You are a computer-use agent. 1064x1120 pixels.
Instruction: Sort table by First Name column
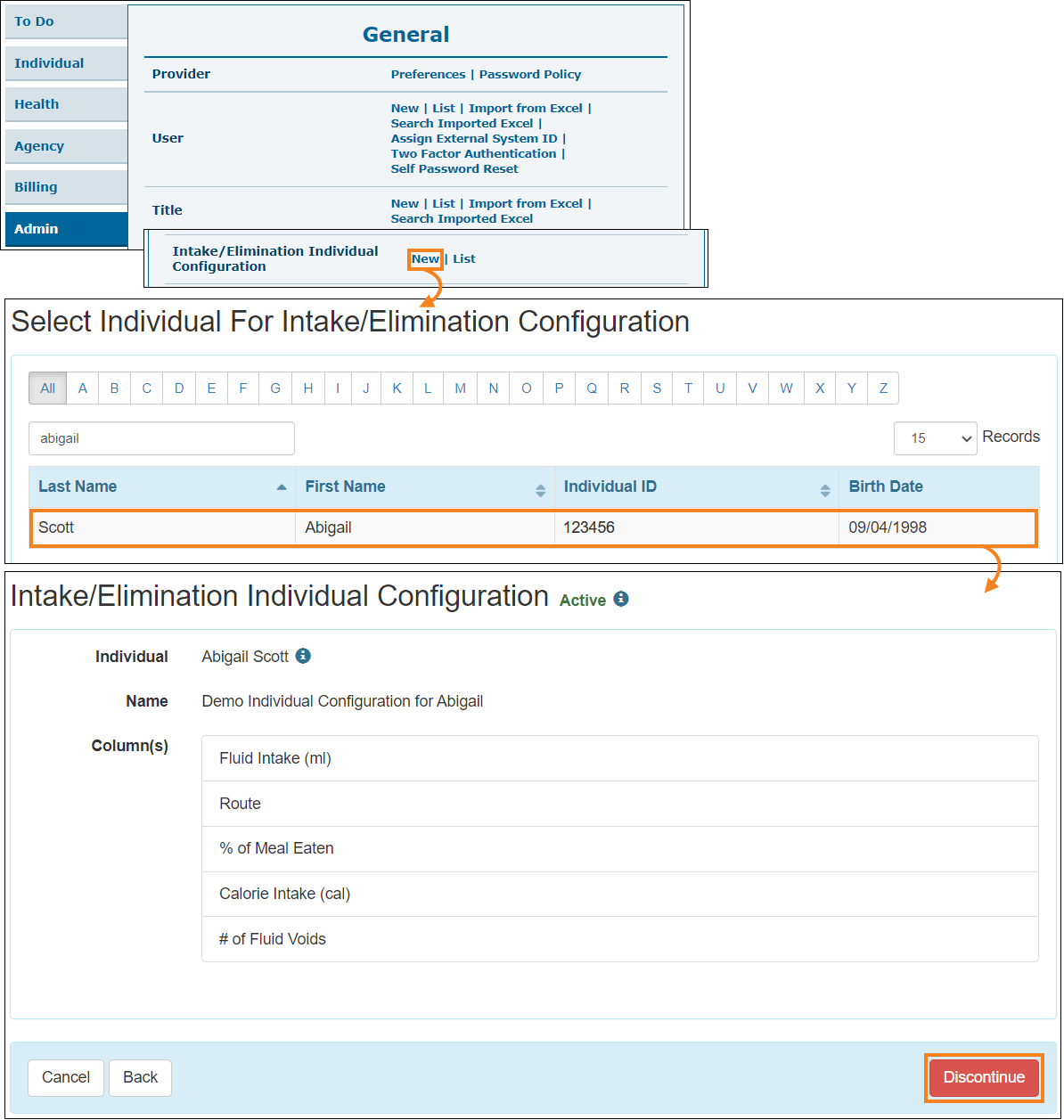coord(540,490)
